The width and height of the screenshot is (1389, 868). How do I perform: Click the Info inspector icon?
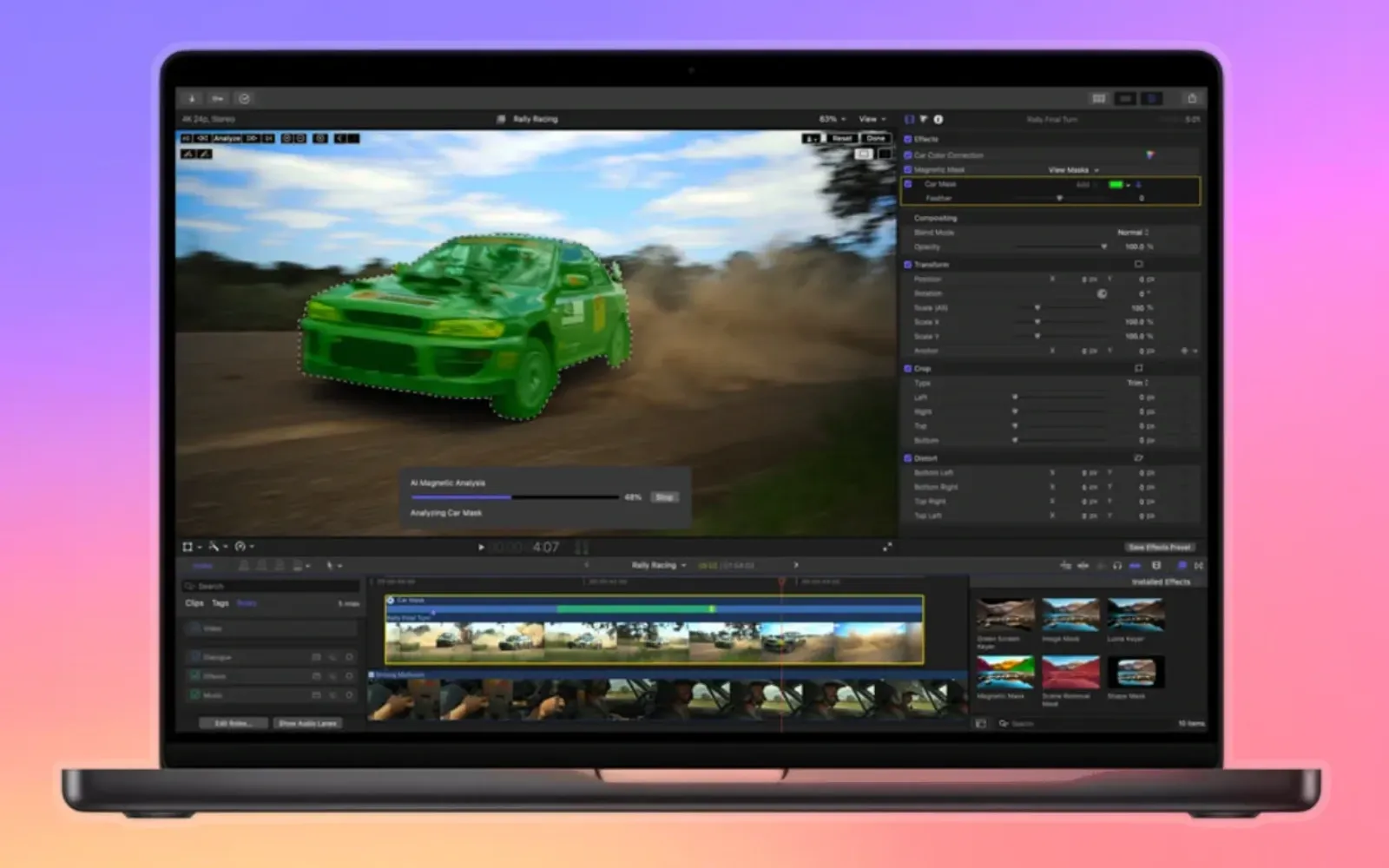[938, 119]
